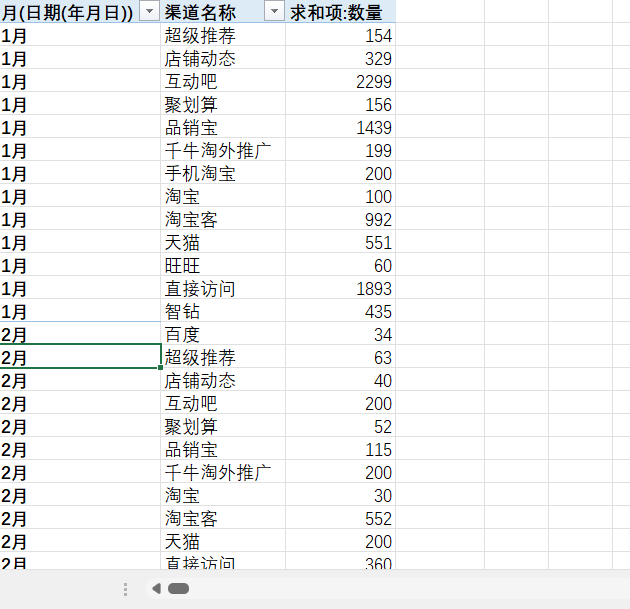Select the 超级推荐 cell beside value 63
This screenshot has width=630, height=609.
[223, 357]
